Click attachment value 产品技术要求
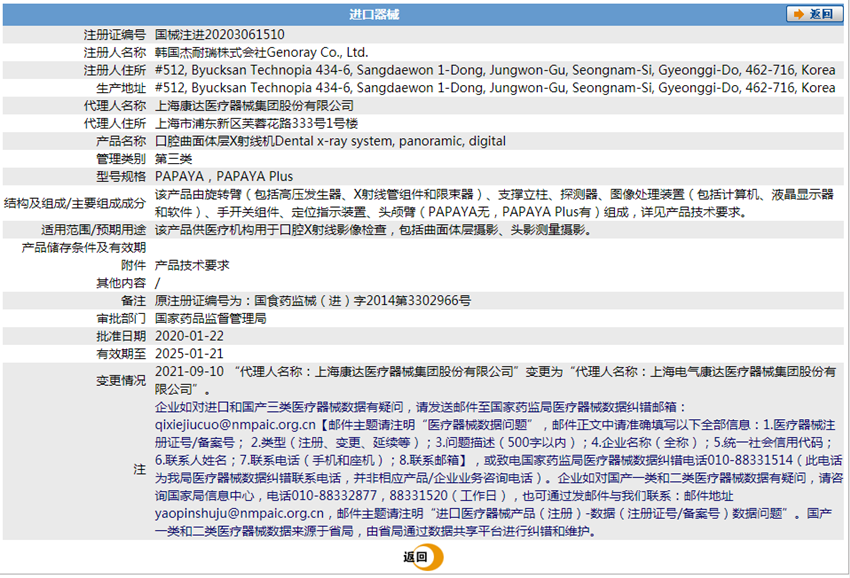 click(x=192, y=265)
